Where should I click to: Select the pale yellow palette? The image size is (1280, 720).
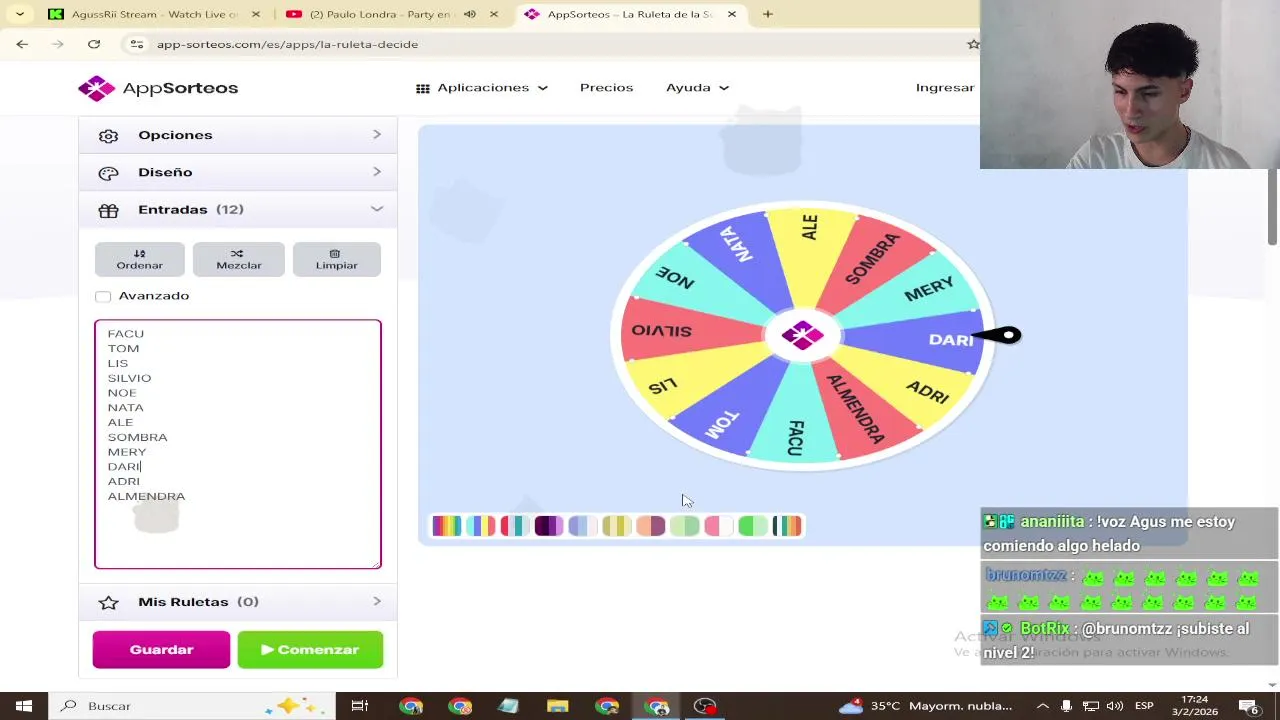tap(616, 526)
